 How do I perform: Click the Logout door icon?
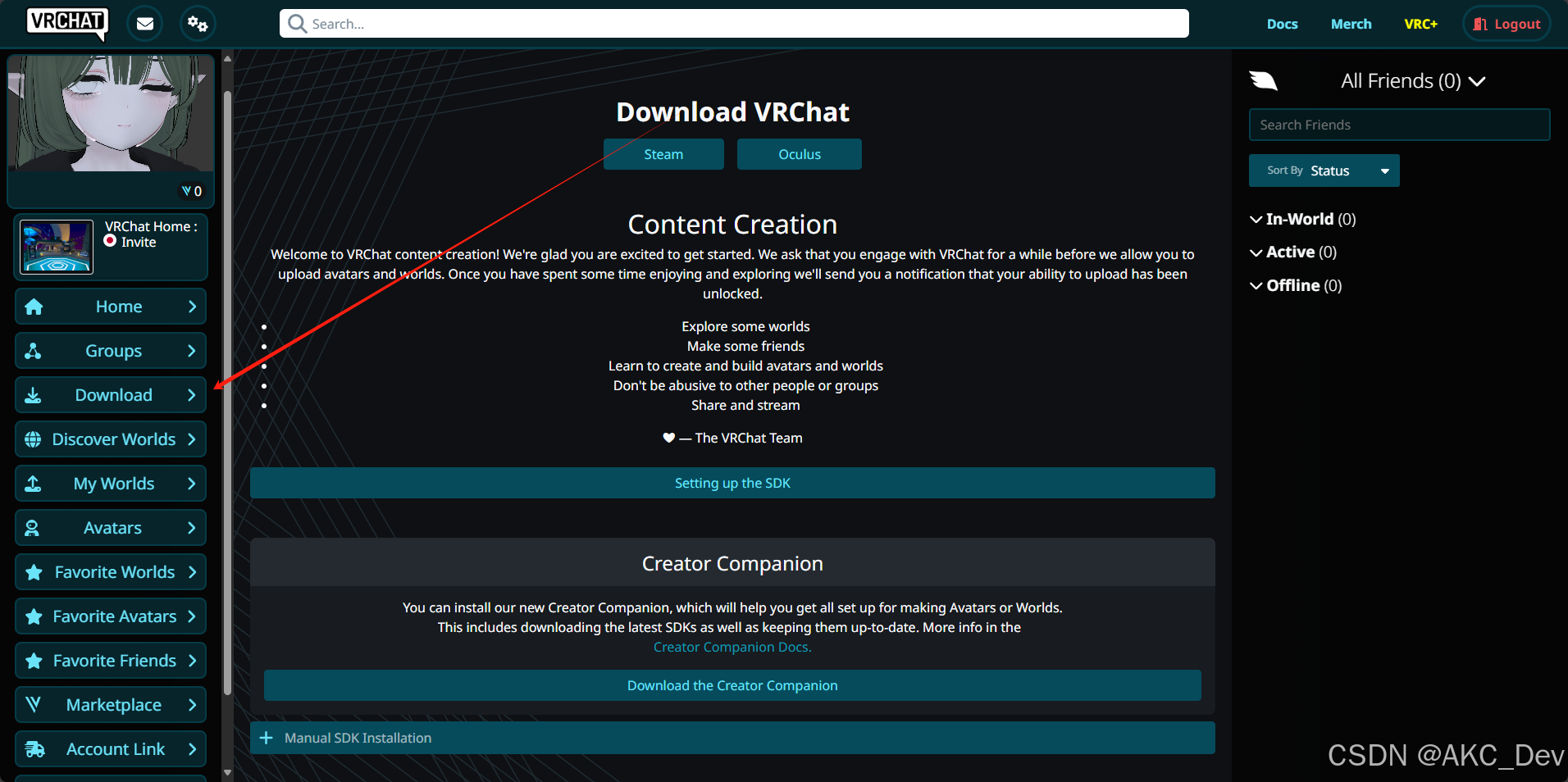click(x=1480, y=25)
